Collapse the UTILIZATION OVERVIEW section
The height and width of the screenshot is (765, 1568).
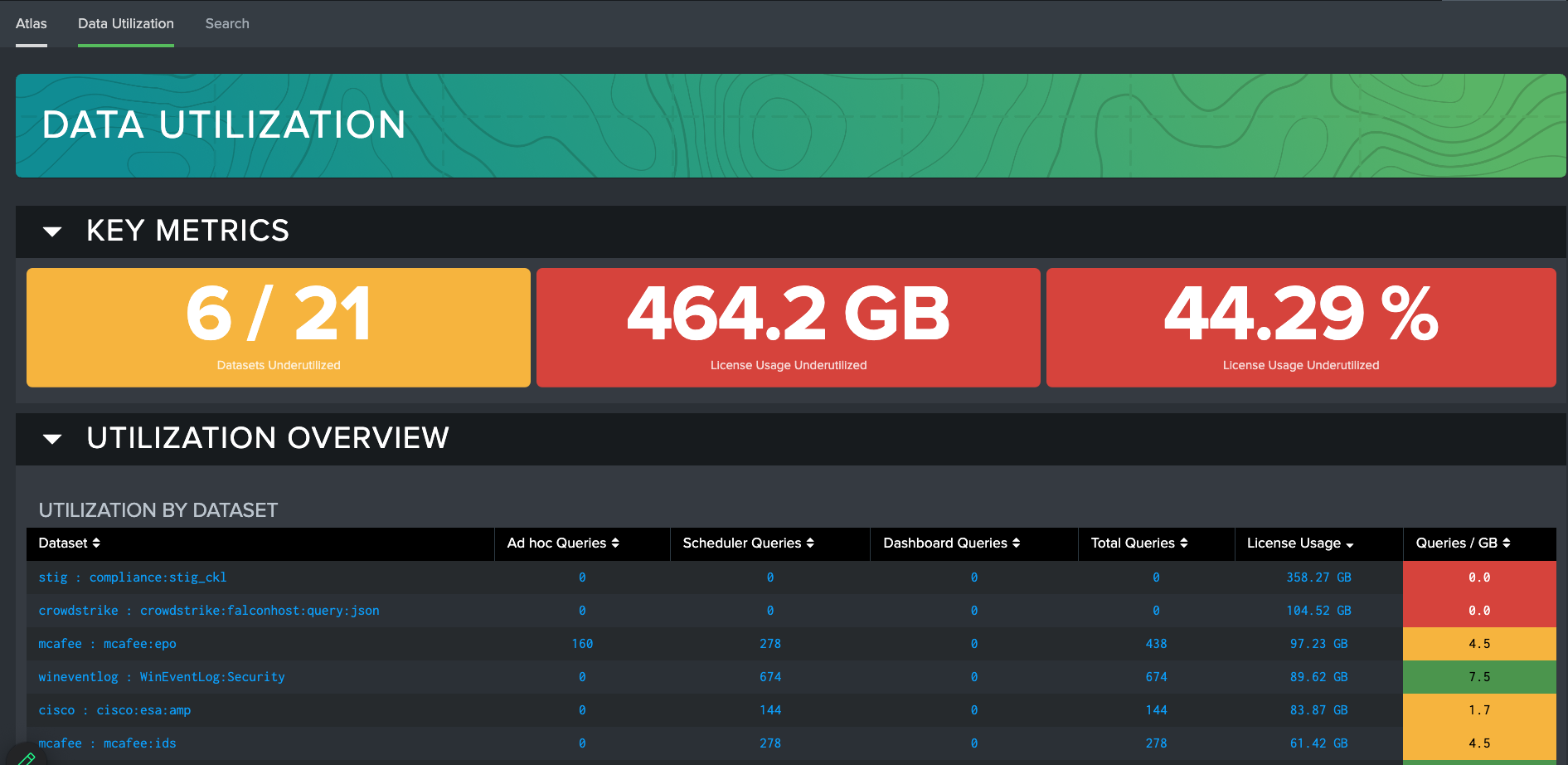pos(51,439)
